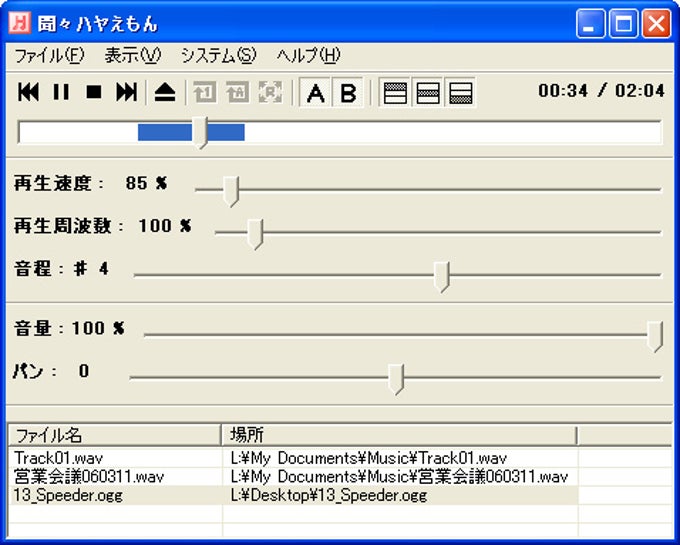This screenshot has height=545, width=680.
Task: Click the 音程 pitch slider thumb
Action: 441,277
